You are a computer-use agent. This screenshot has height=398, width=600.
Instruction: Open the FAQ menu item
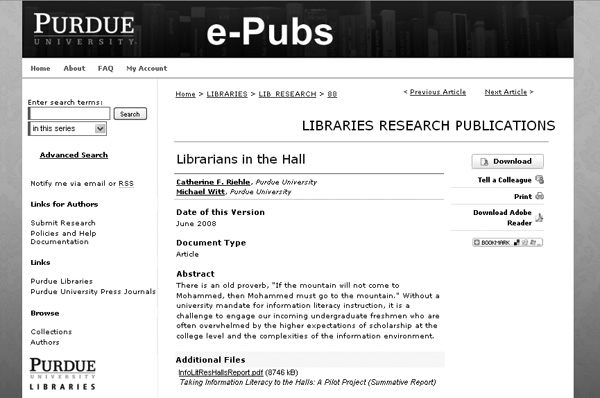[106, 69]
